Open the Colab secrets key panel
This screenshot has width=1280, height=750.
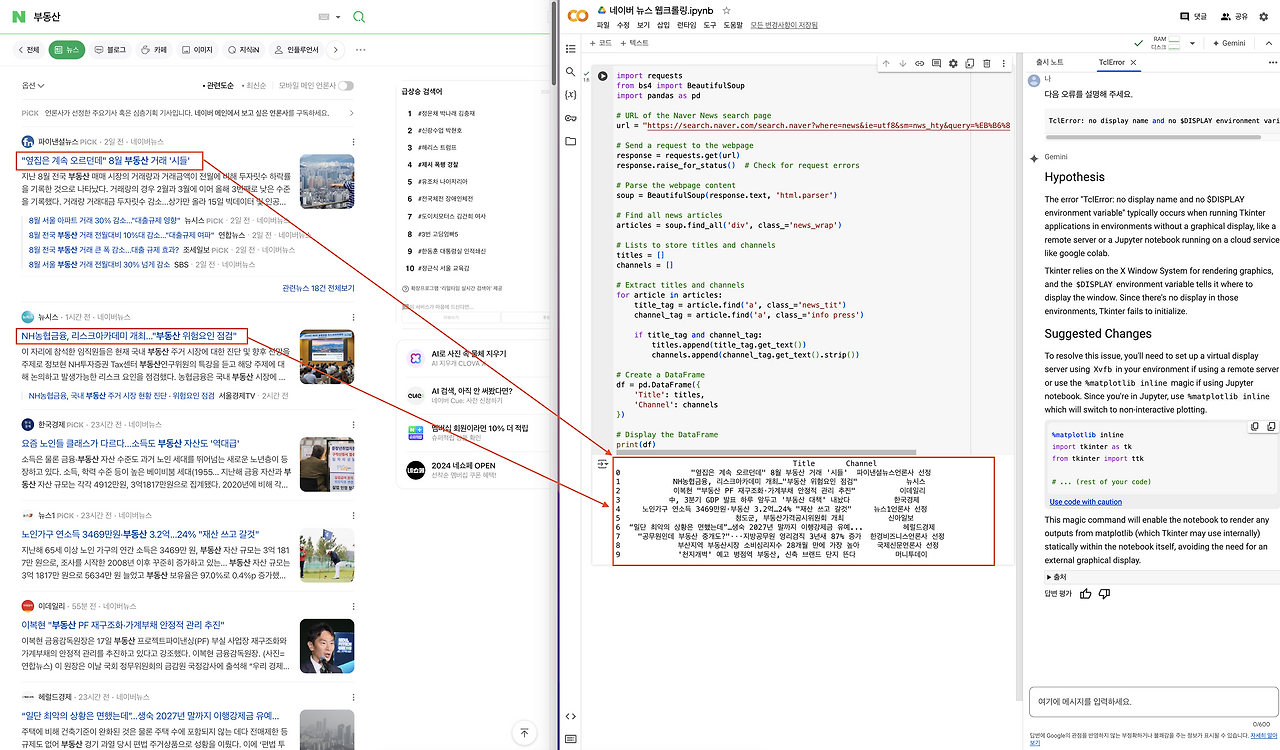click(571, 118)
